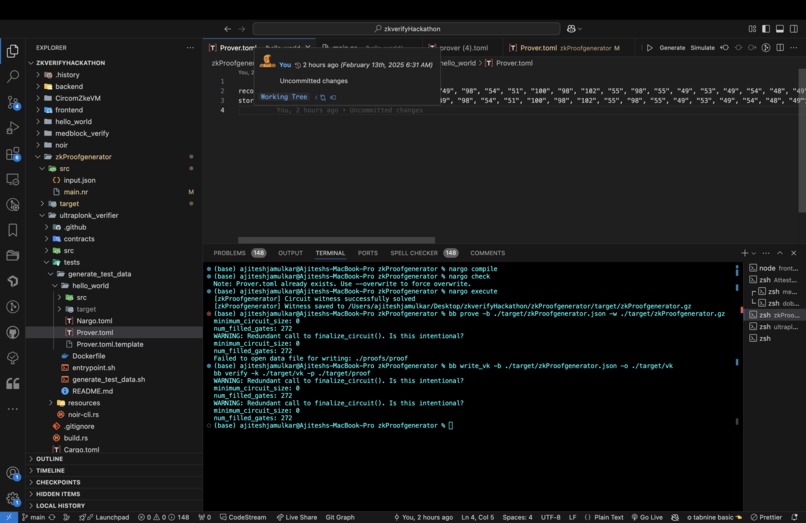Add a new terminal with plus icon
Screen dimensions: 806x523
(x=744, y=253)
